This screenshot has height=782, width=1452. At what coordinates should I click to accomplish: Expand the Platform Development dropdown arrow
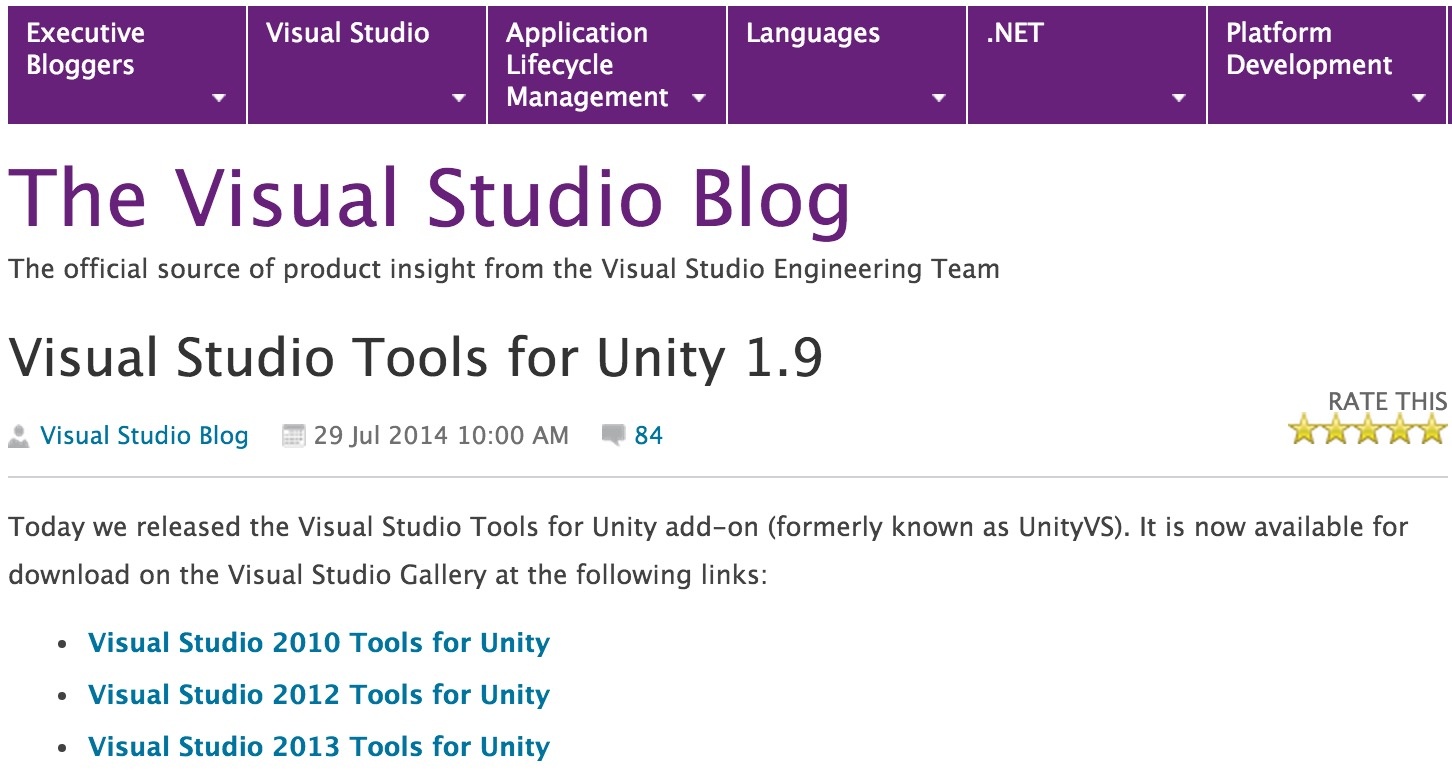pyautogui.click(x=1419, y=98)
